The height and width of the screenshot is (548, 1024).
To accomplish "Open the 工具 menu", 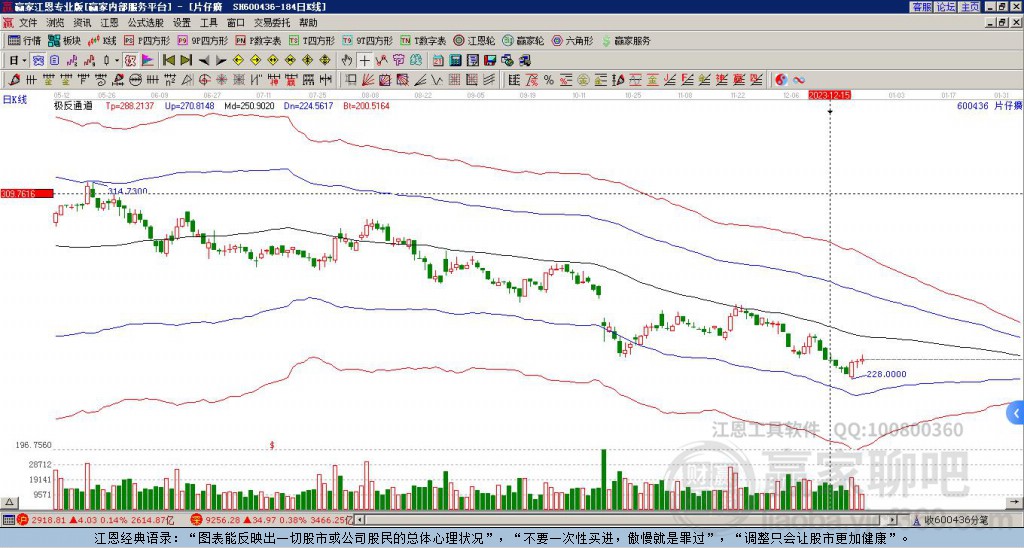I will (208, 23).
